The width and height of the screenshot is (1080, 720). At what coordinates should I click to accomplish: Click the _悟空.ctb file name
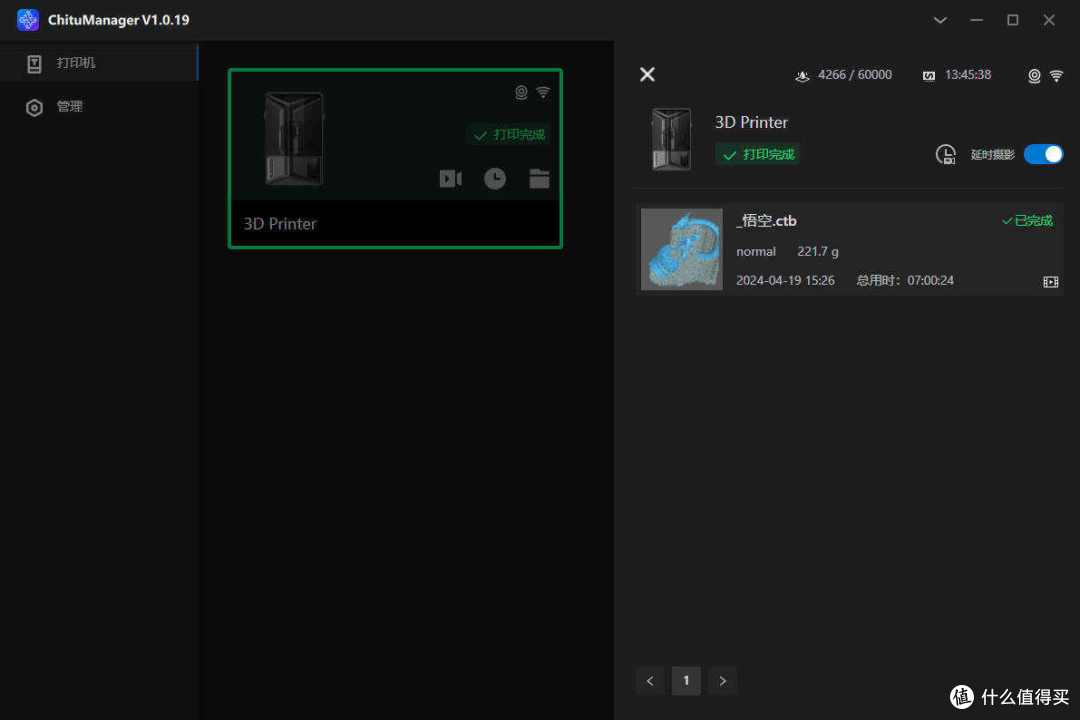point(766,221)
